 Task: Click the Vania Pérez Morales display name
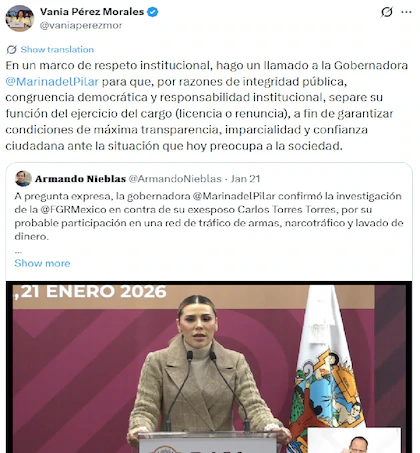tap(92, 12)
